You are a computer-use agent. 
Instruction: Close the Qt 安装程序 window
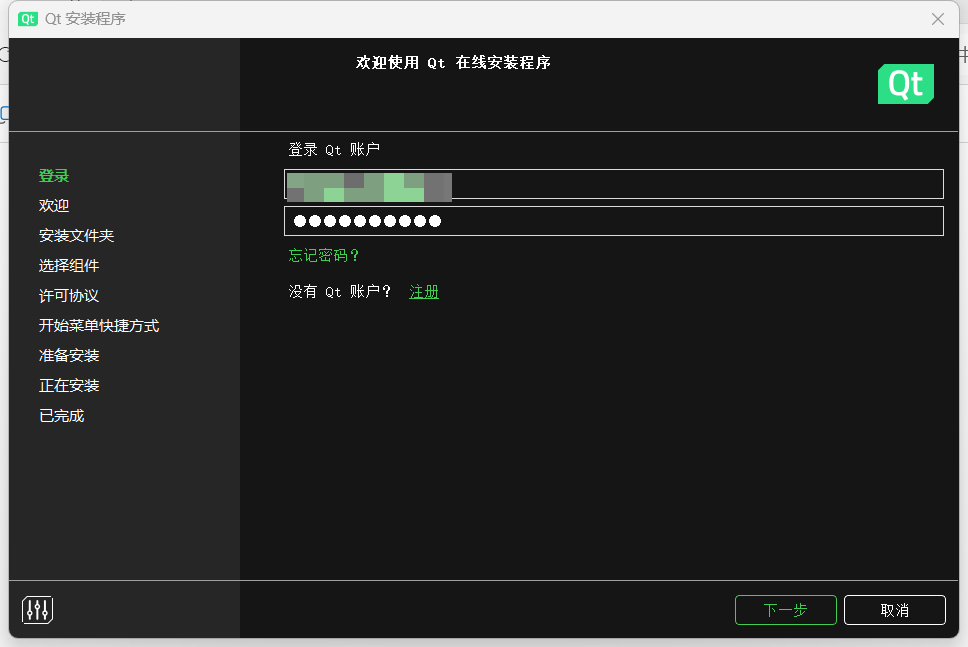(x=938, y=19)
